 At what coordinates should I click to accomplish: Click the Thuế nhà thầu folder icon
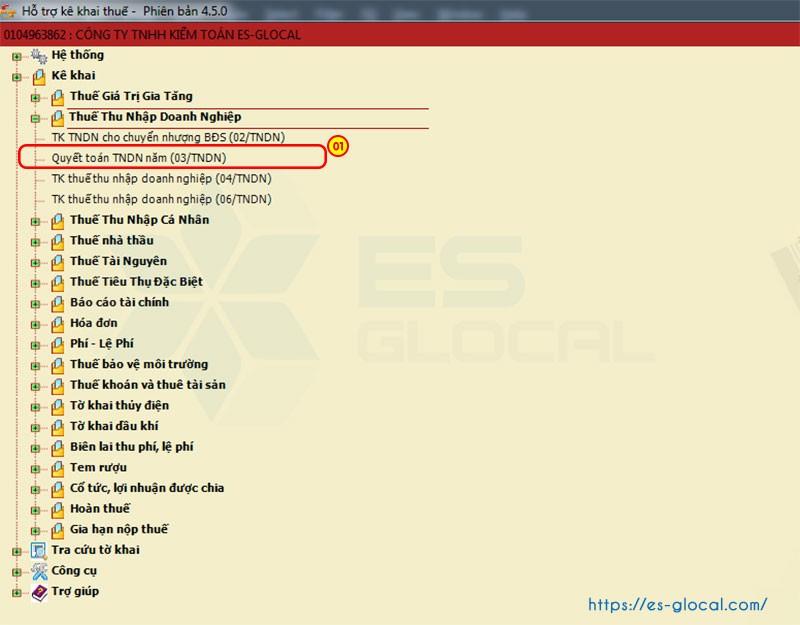58,241
